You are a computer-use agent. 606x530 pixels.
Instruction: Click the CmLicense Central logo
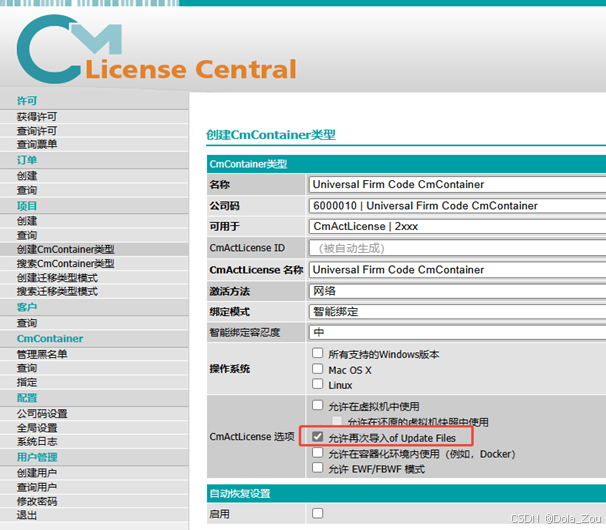tap(157, 49)
